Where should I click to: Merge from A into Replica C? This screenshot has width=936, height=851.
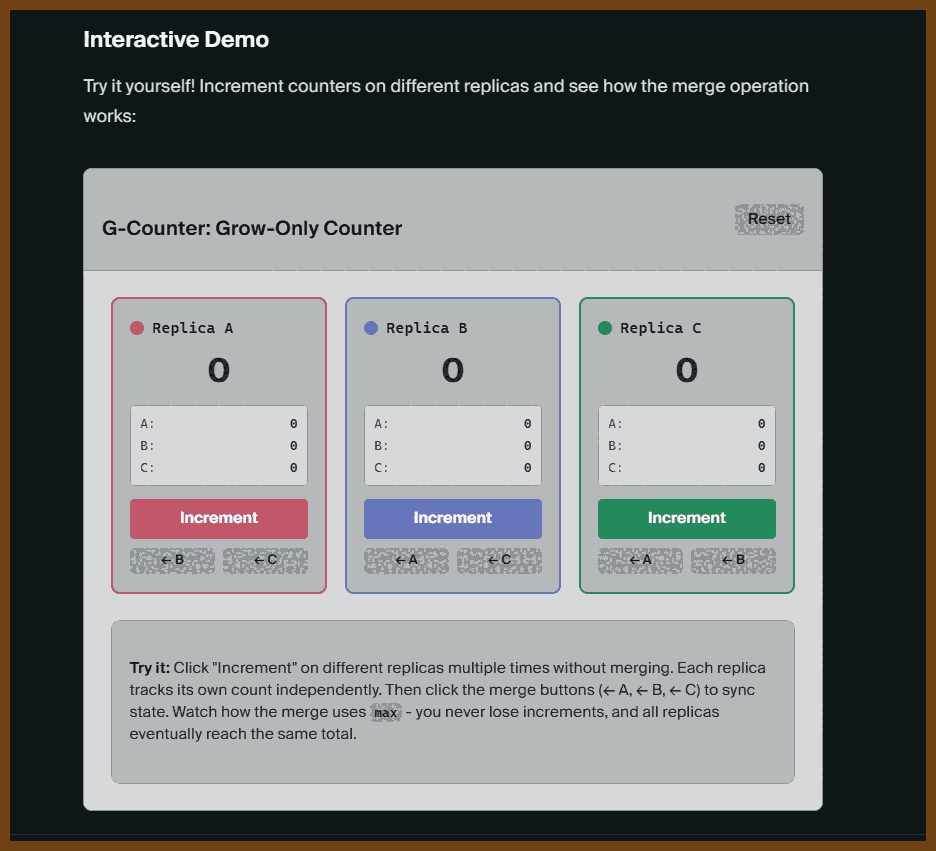(x=640, y=560)
